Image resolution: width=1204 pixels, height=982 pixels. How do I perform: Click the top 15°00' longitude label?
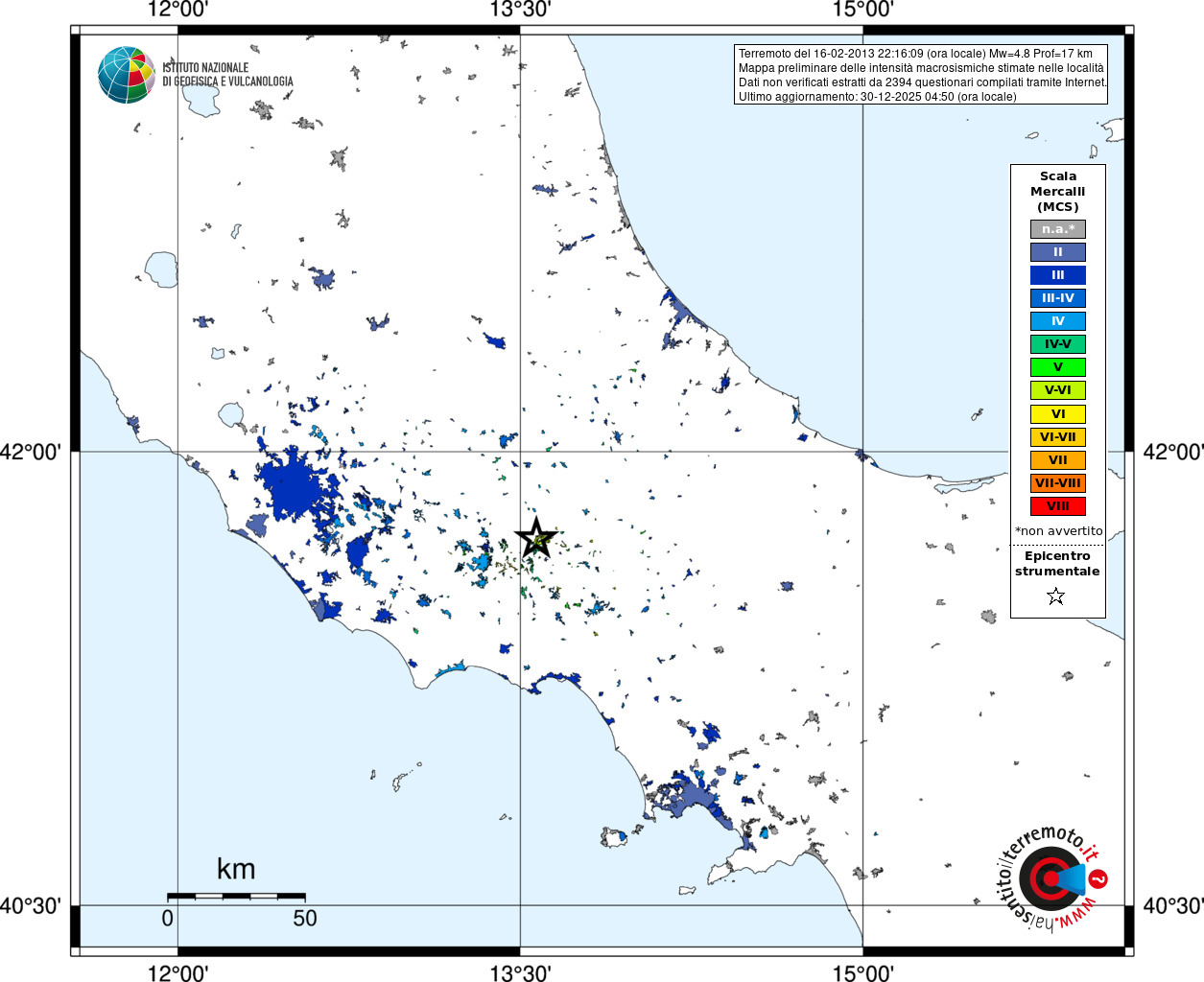click(x=862, y=10)
